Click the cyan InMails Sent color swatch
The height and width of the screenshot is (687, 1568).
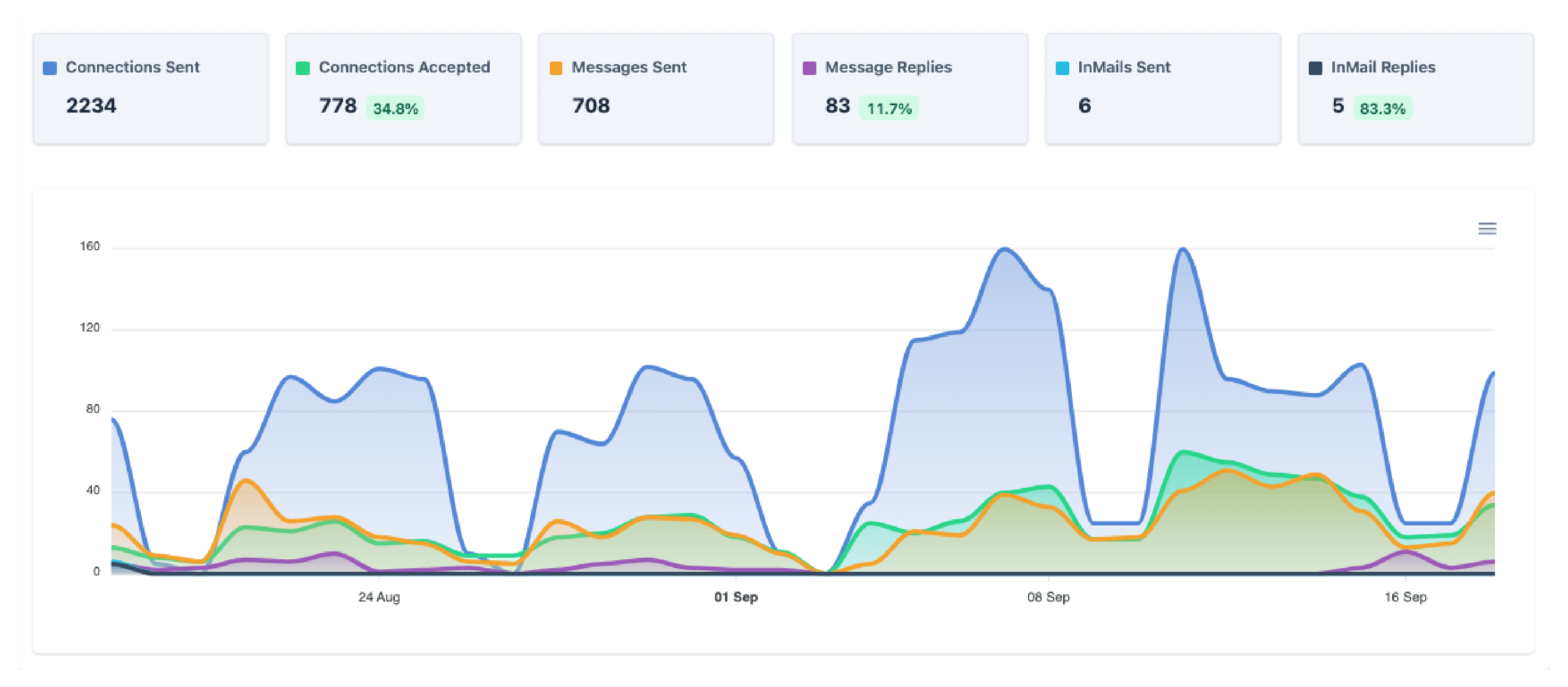[x=1062, y=68]
